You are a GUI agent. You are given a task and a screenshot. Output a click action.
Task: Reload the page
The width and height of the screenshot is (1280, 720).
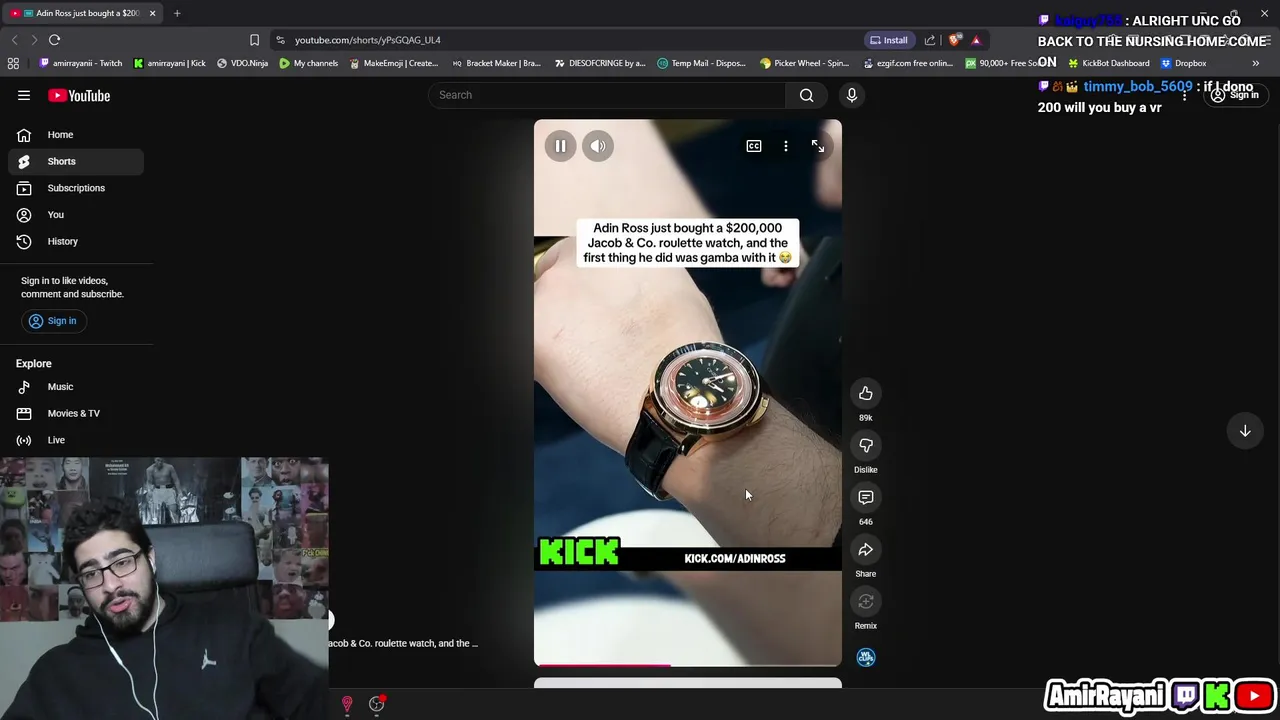coord(55,40)
